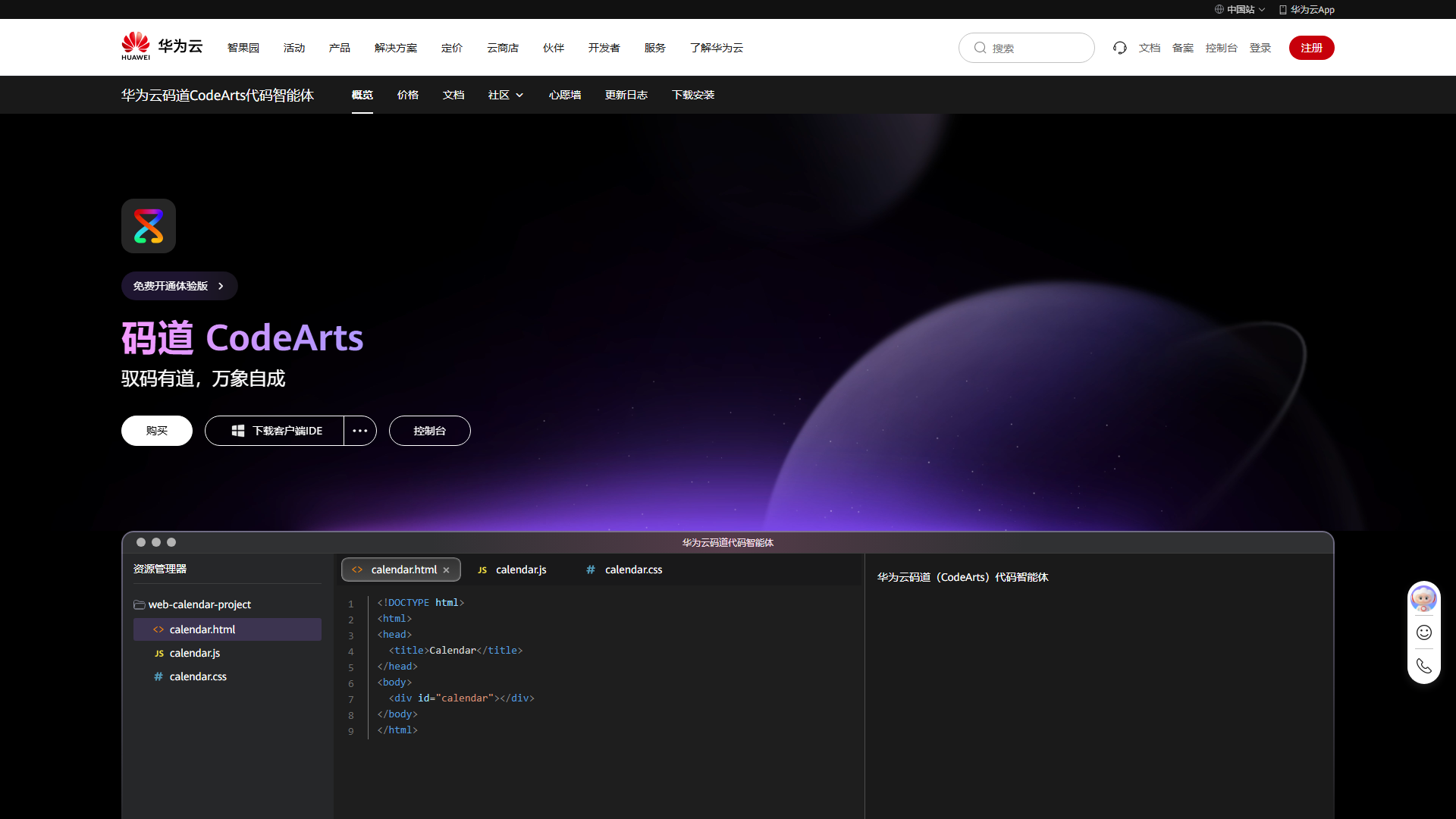Open the 定价 menu
1456x819 pixels.
pos(452,48)
